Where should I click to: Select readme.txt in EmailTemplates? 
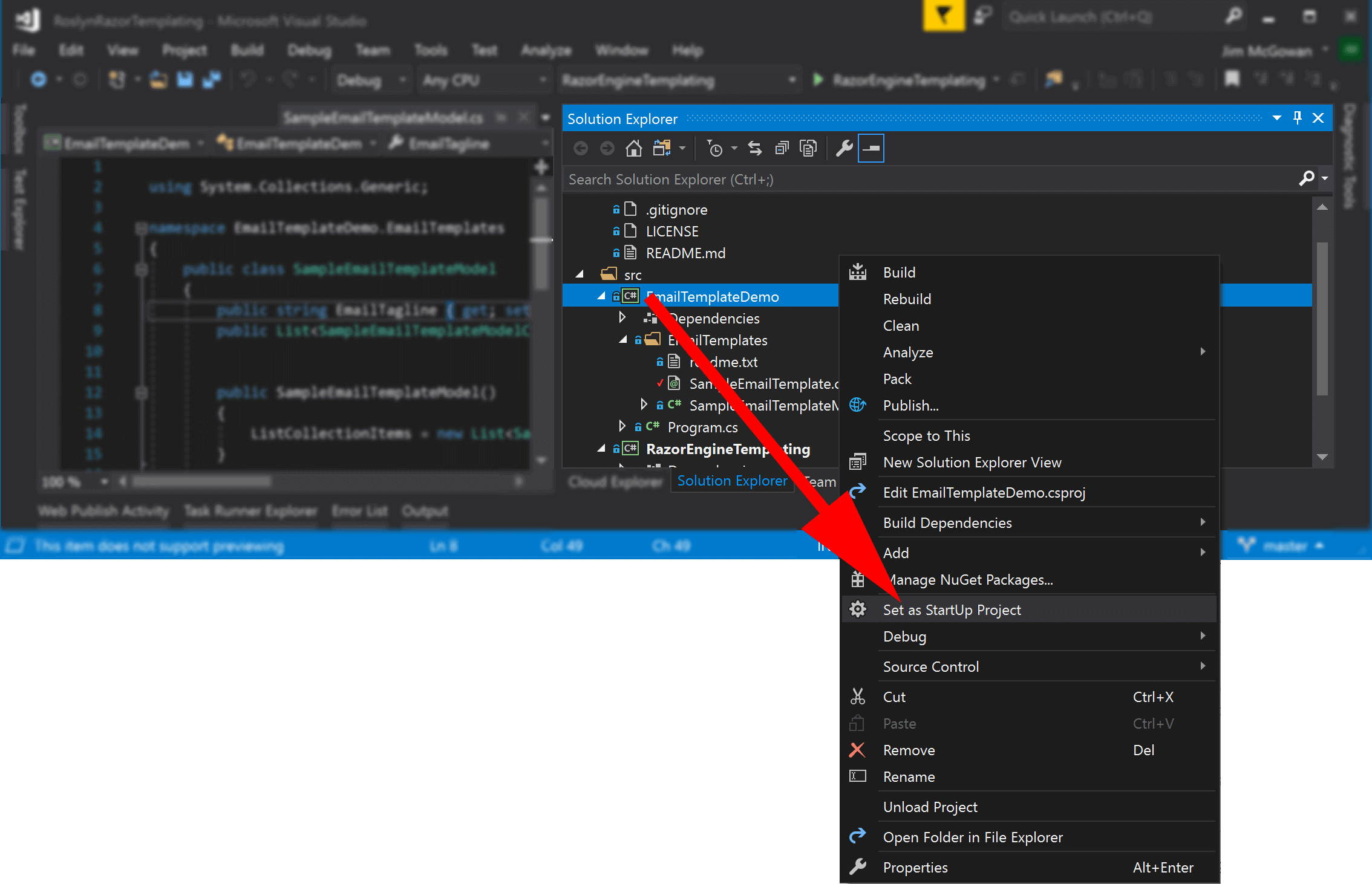tap(724, 362)
